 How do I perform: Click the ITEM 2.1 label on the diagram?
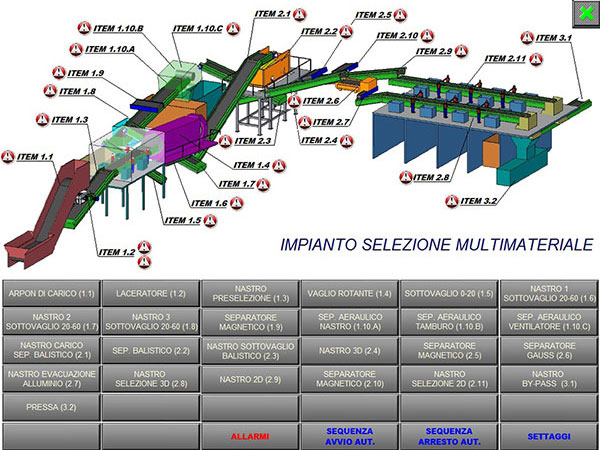coord(268,14)
